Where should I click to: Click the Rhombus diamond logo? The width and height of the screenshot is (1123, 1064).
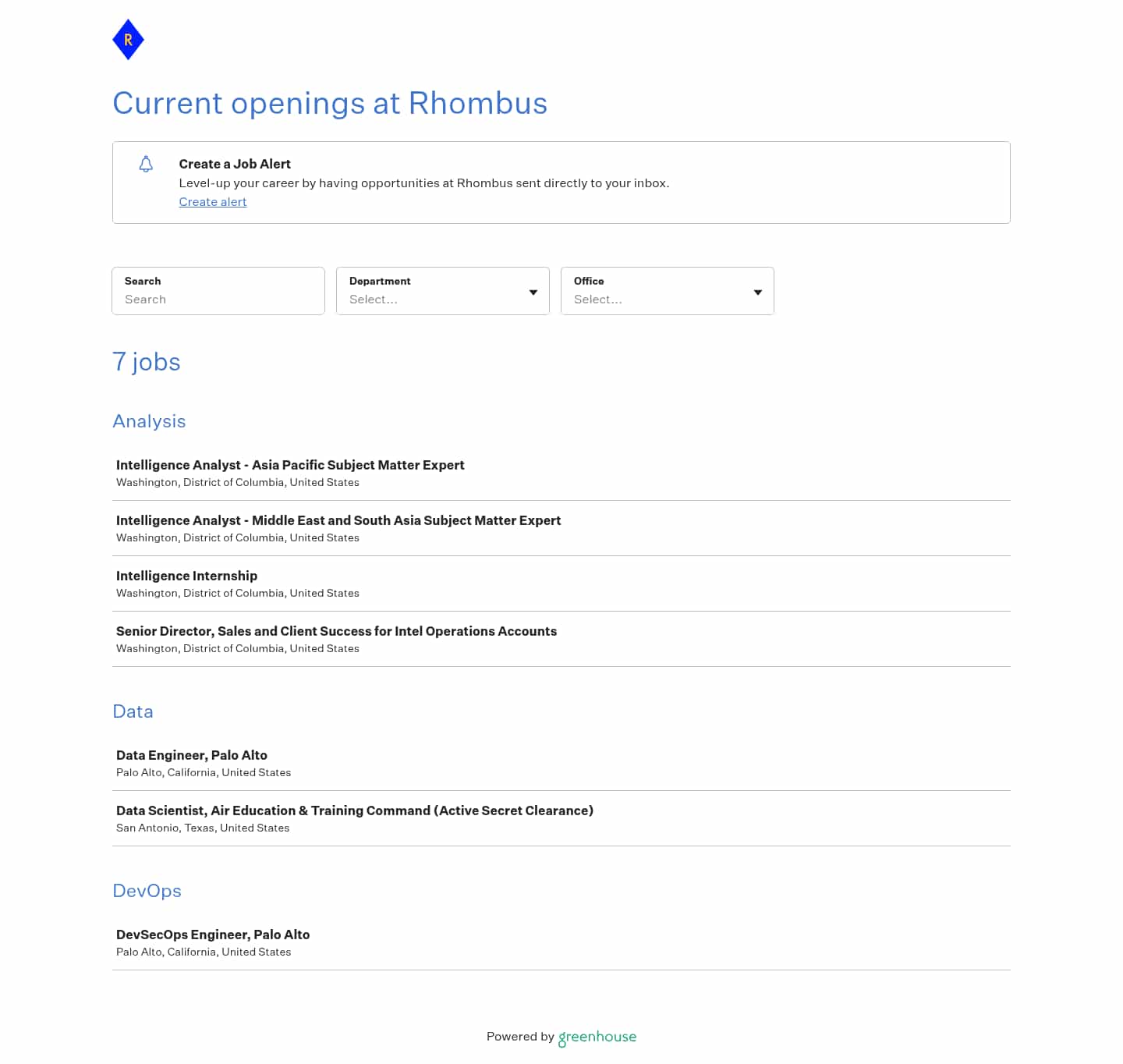click(129, 40)
